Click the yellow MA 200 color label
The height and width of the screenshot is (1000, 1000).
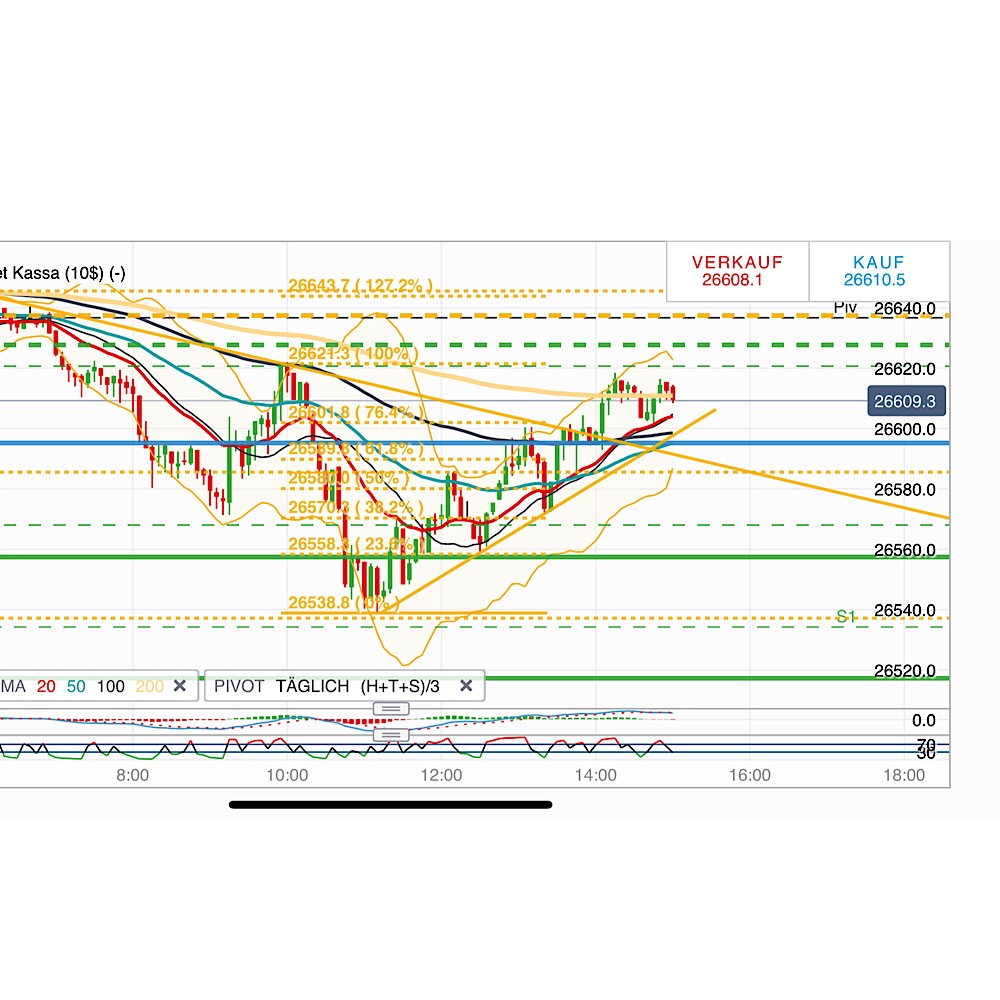pyautogui.click(x=150, y=687)
